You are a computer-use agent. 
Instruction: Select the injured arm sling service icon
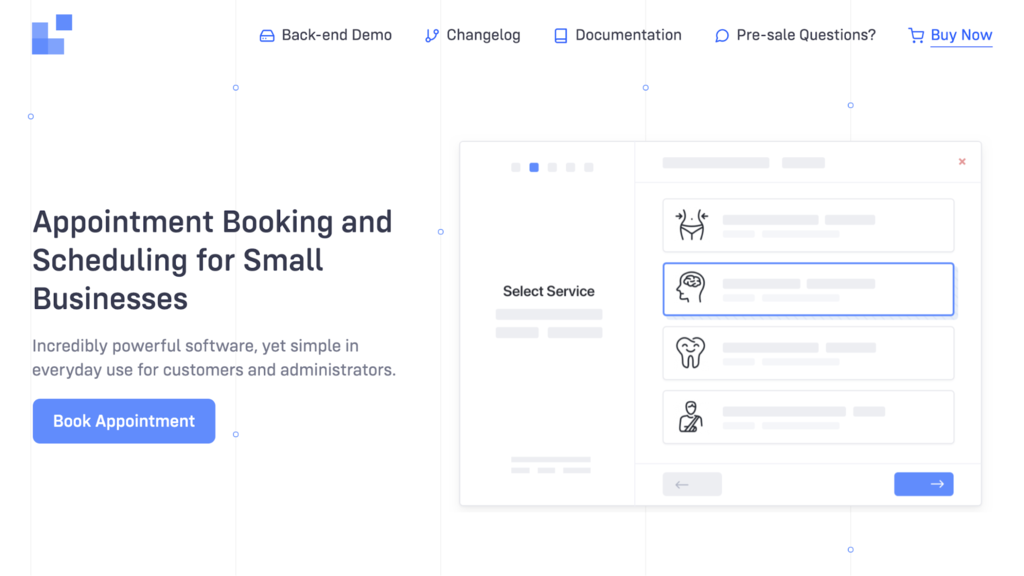[690, 417]
